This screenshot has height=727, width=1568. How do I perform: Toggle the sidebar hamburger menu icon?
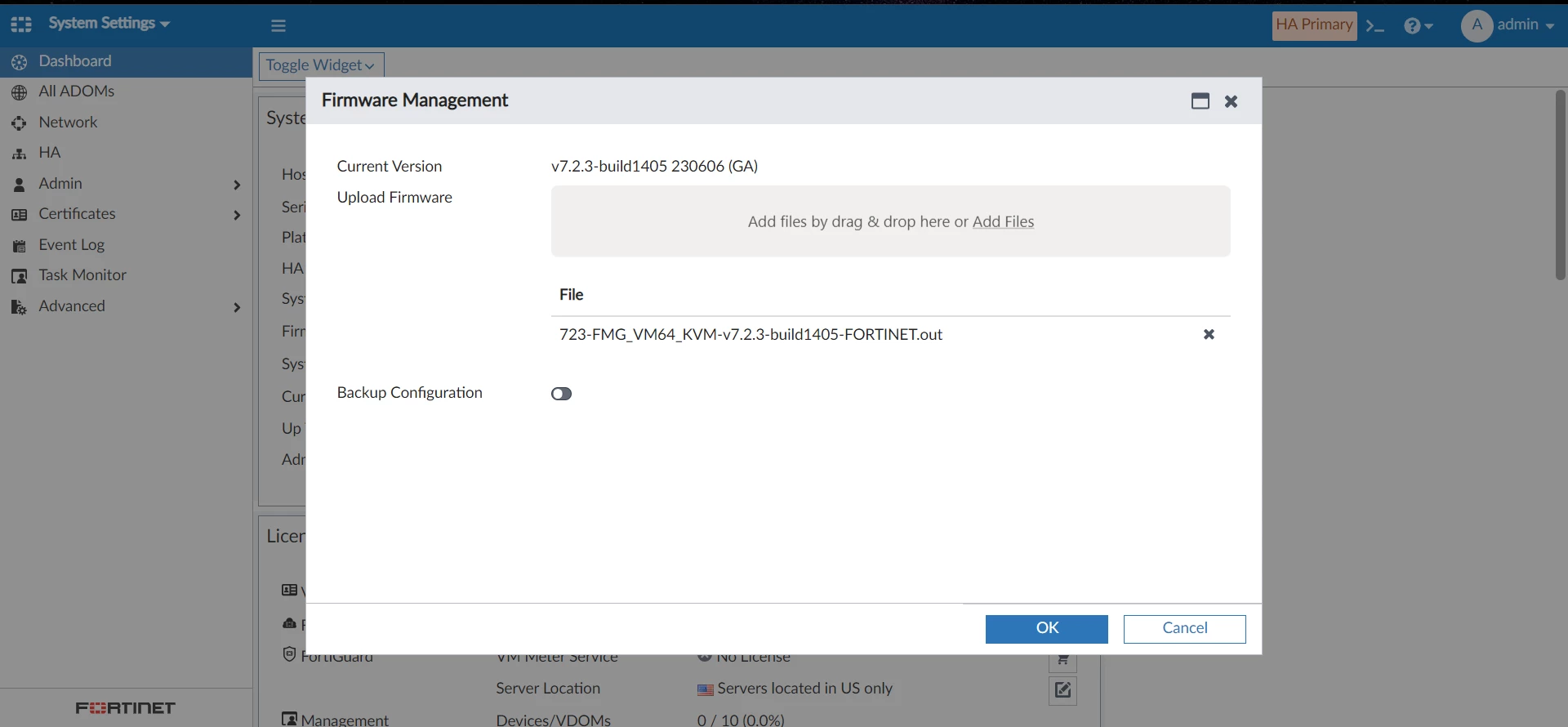pyautogui.click(x=278, y=25)
